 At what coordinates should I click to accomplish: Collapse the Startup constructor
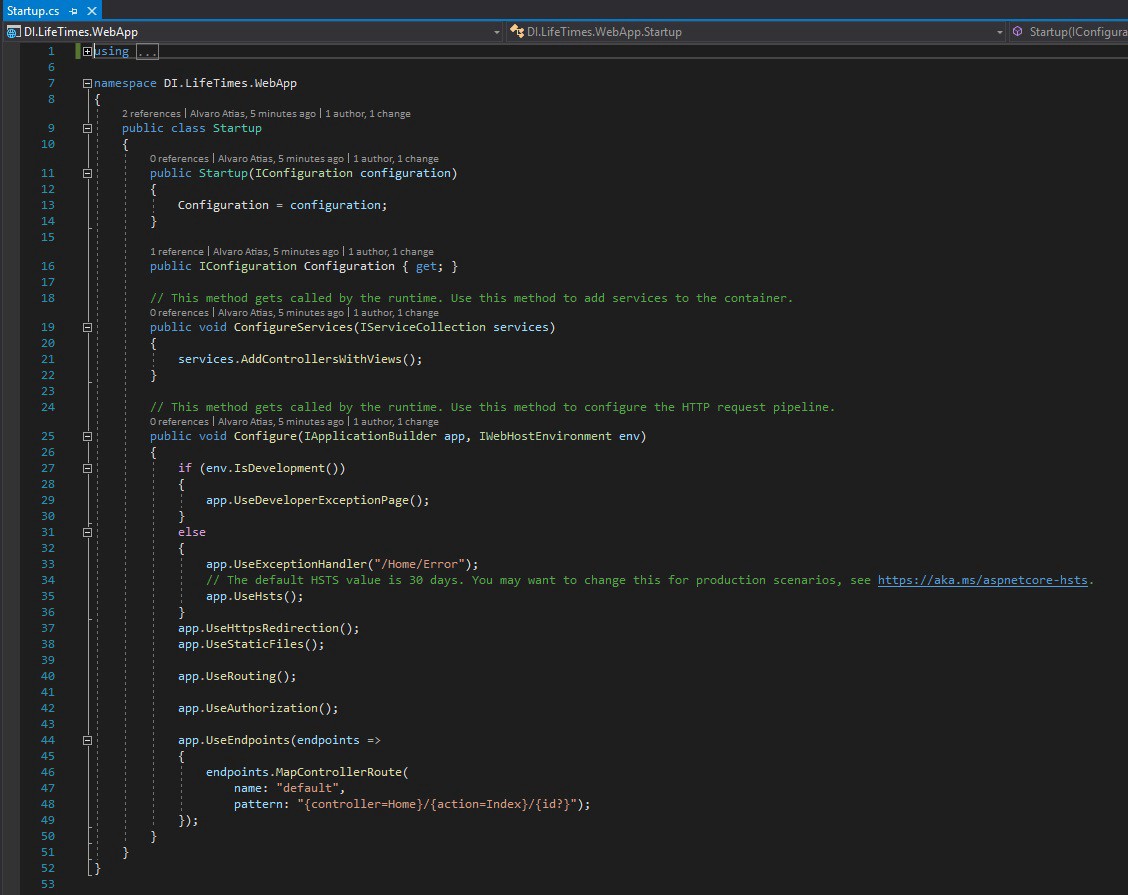pyautogui.click(x=88, y=173)
